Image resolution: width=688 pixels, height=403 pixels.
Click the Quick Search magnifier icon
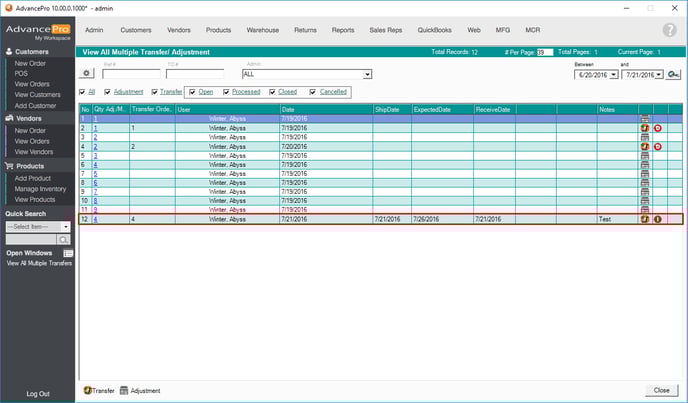pyautogui.click(x=63, y=240)
